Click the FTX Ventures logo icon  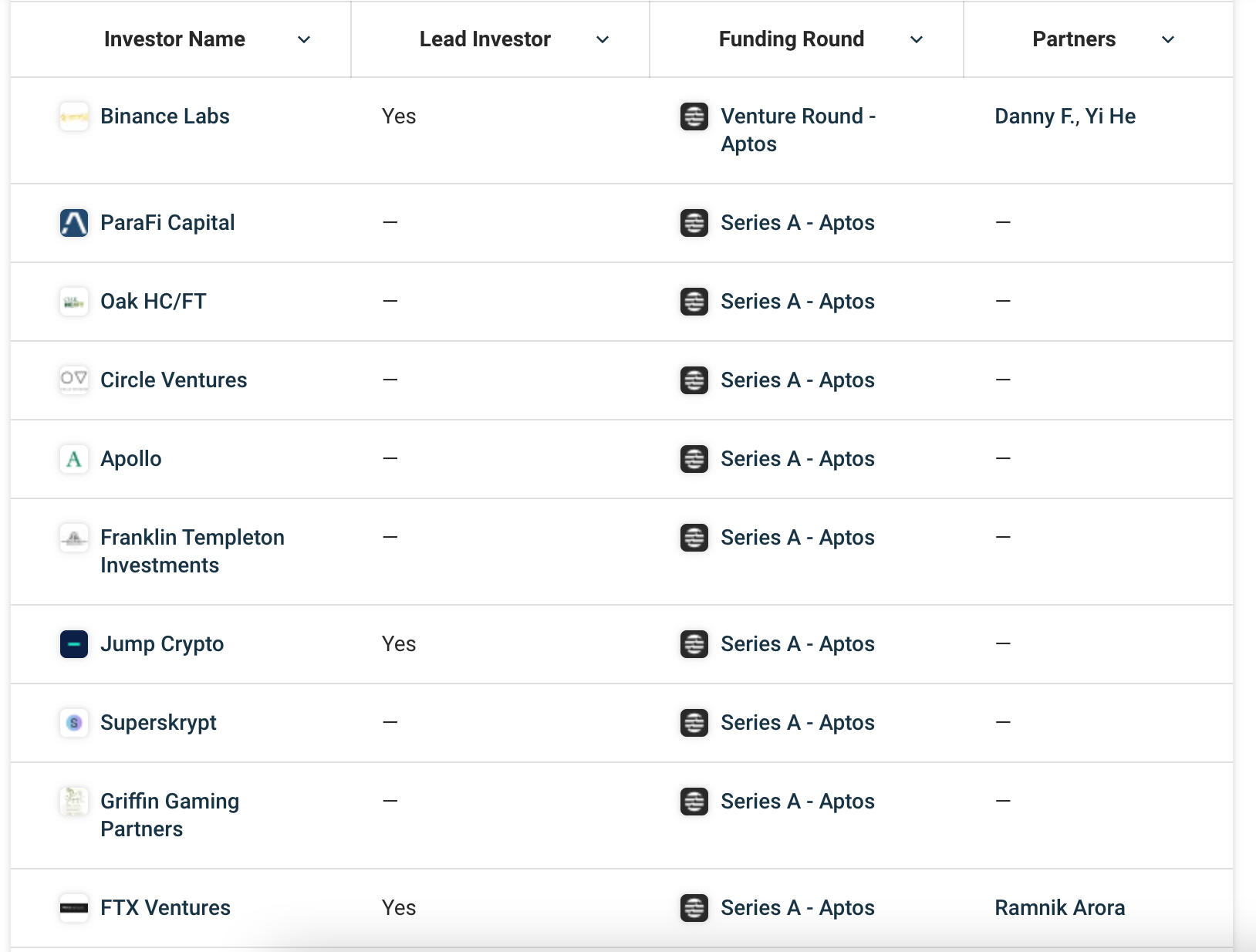74,908
